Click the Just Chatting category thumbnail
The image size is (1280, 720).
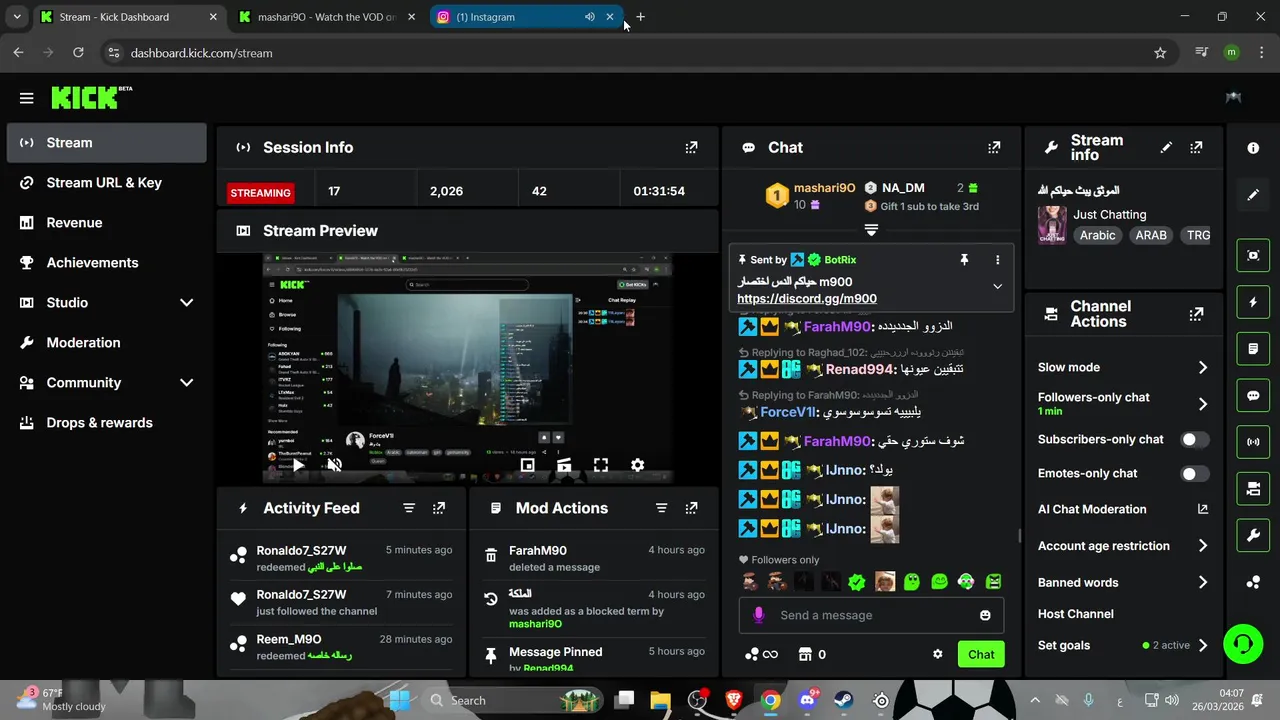click(1052, 225)
